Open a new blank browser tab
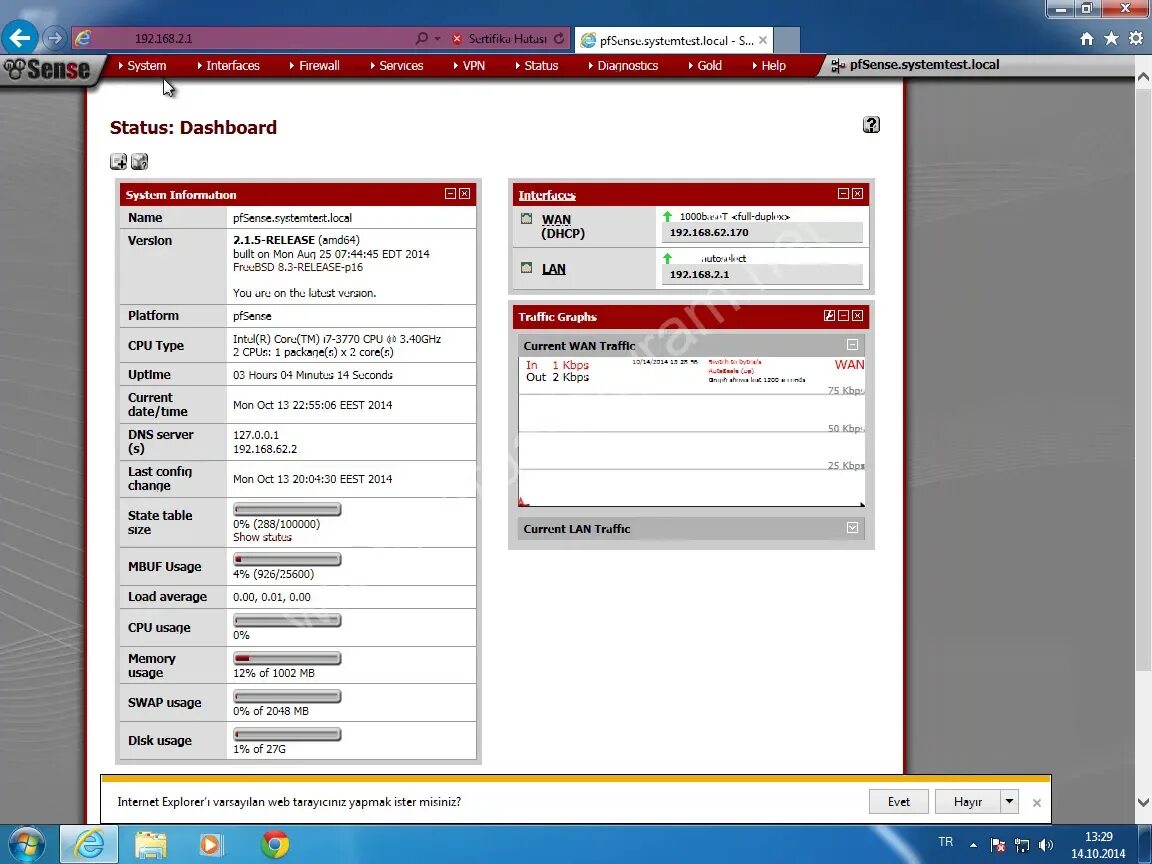The width and height of the screenshot is (1152, 864). pyautogui.click(x=787, y=40)
